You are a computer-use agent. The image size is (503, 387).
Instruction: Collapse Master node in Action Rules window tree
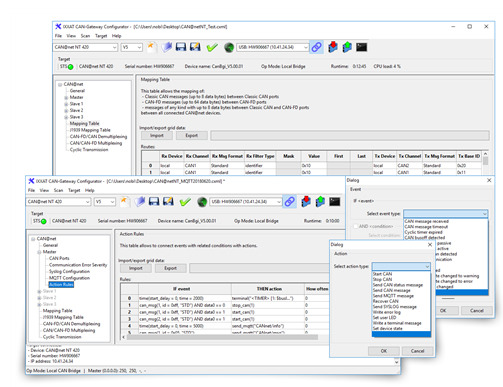39,252
